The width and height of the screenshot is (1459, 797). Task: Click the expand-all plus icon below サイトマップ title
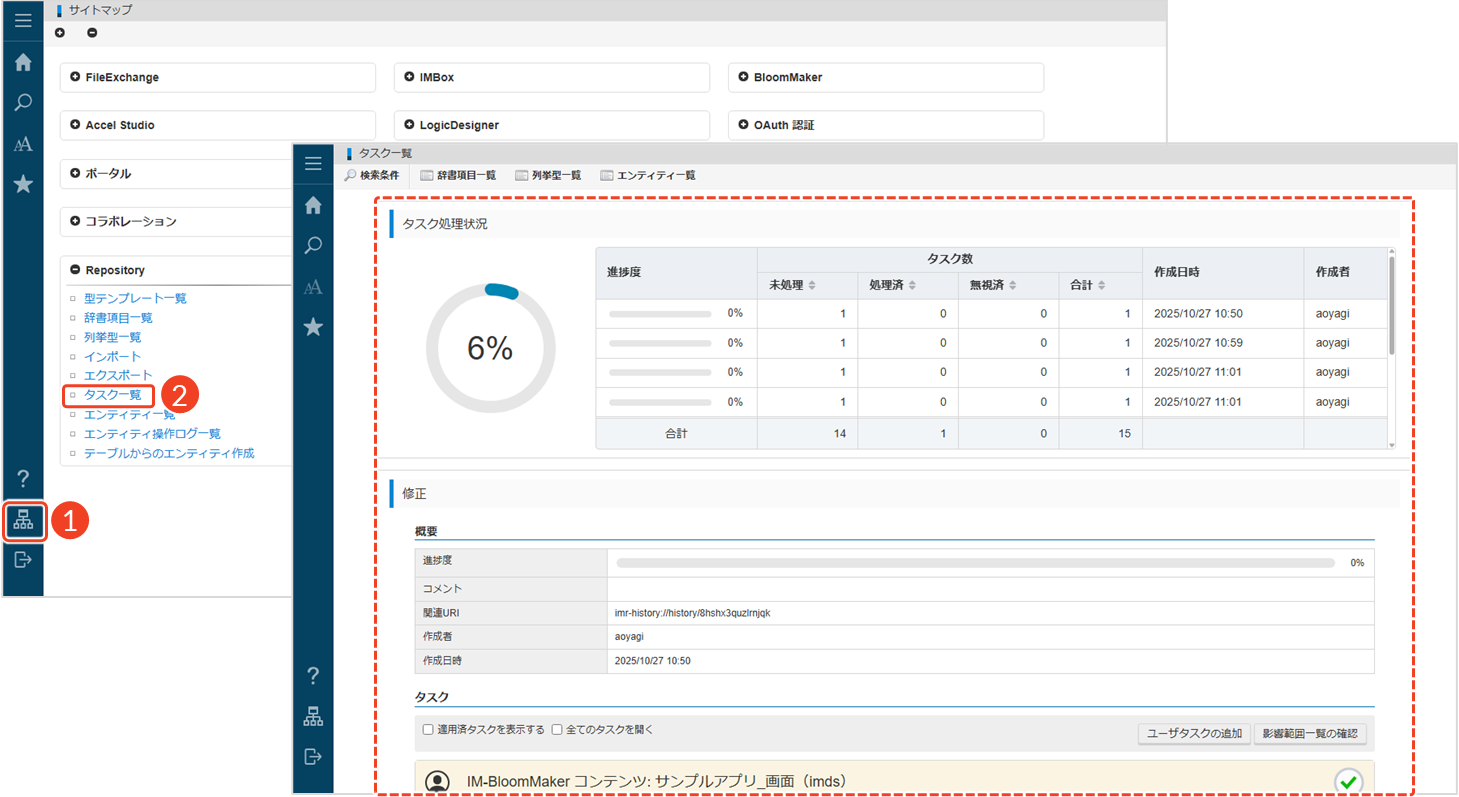tap(60, 33)
